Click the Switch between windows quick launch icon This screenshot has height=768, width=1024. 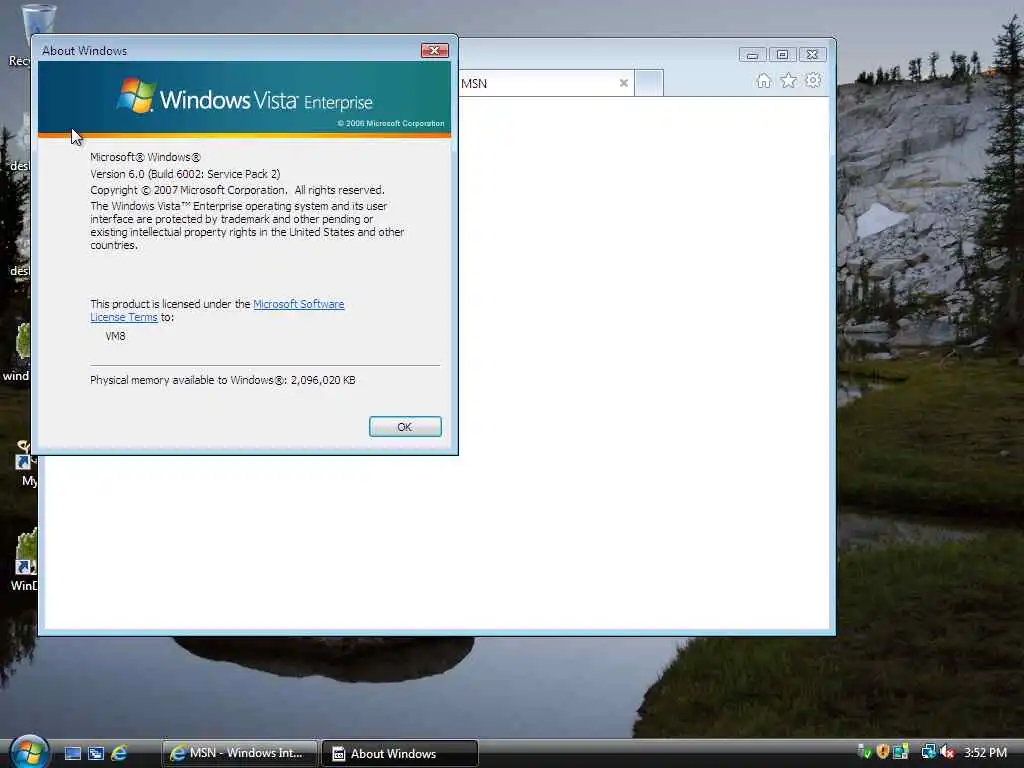point(96,754)
